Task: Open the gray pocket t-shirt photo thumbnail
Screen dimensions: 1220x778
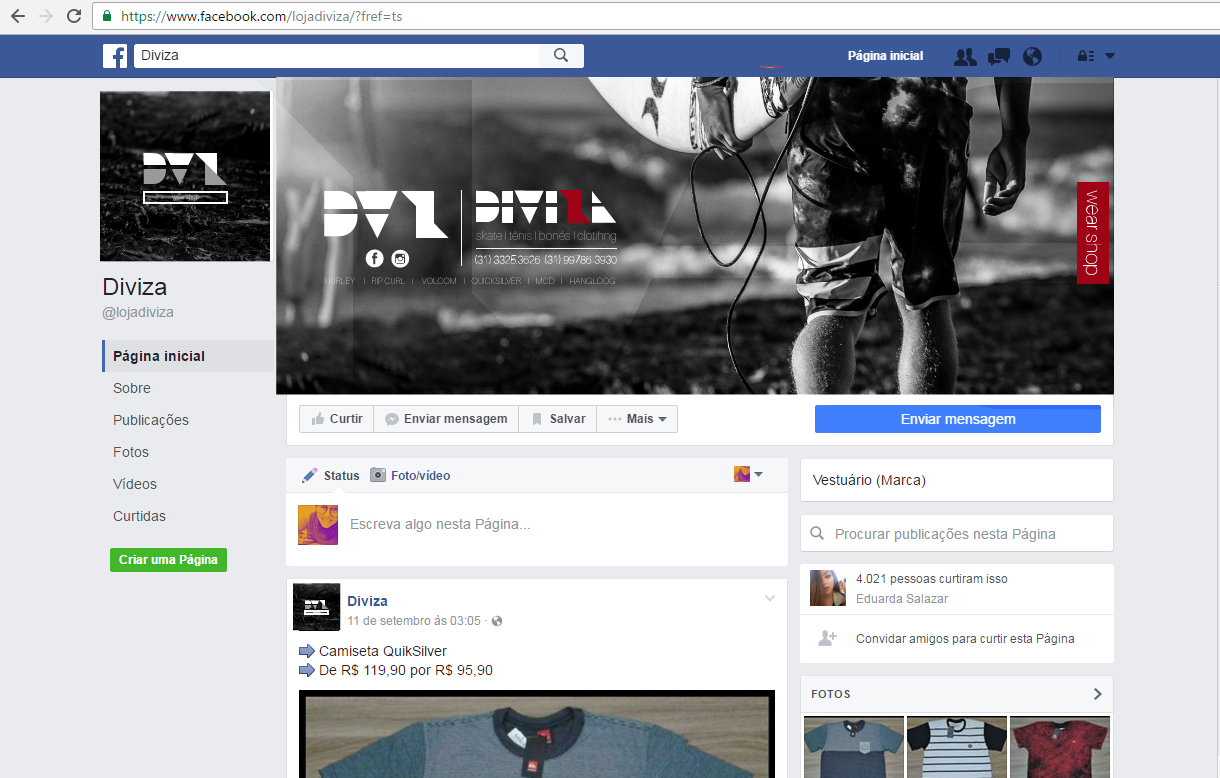Action: tap(854, 747)
